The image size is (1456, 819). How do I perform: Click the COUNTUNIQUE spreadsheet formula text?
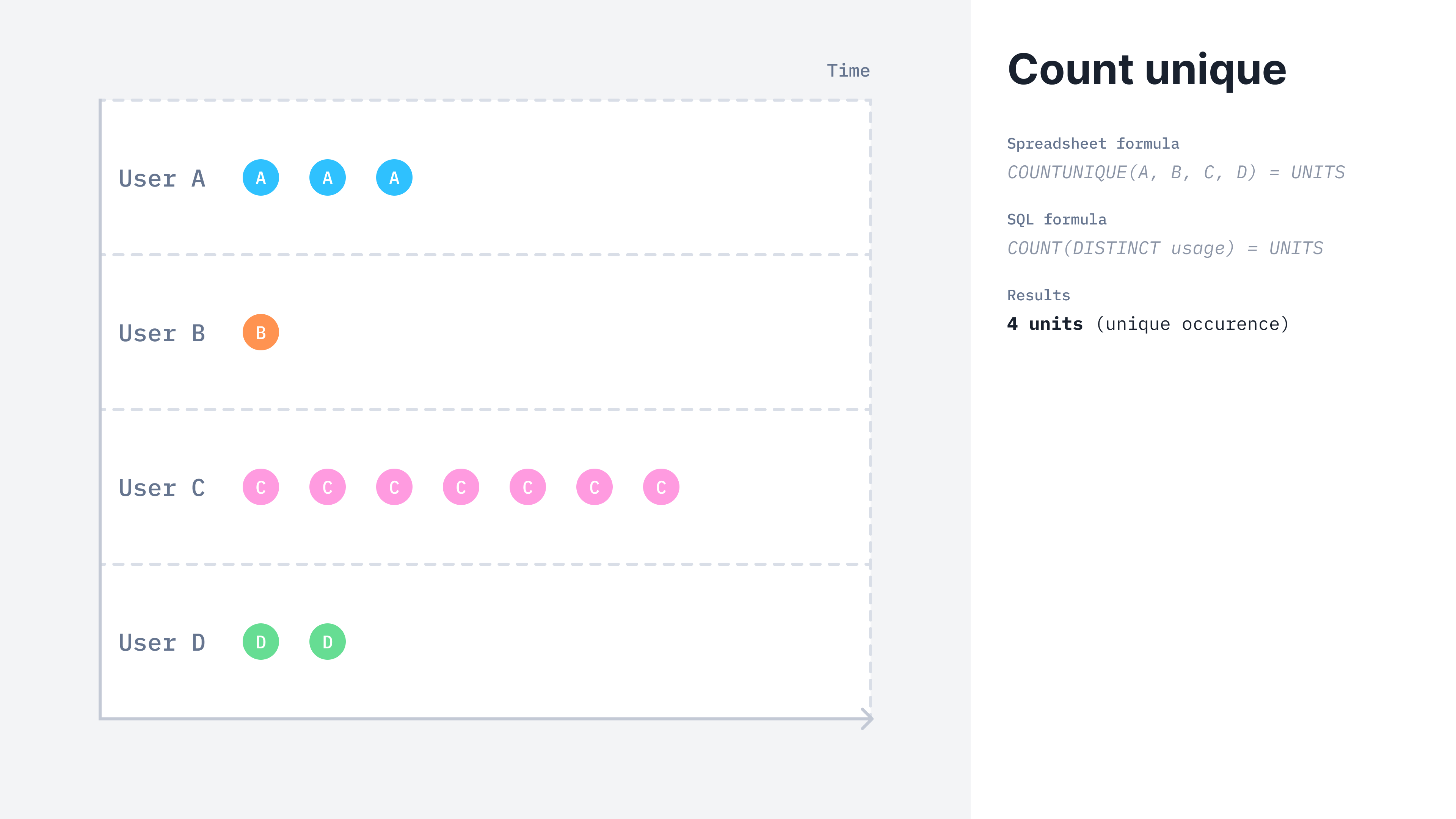[x=1176, y=173]
